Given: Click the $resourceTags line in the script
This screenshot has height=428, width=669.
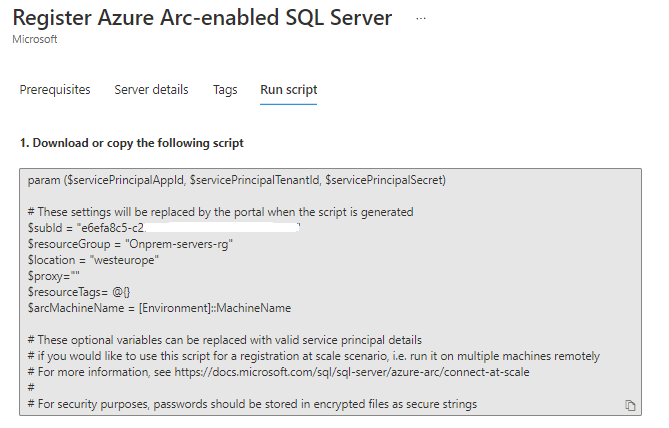Looking at the screenshot, I should (73, 292).
